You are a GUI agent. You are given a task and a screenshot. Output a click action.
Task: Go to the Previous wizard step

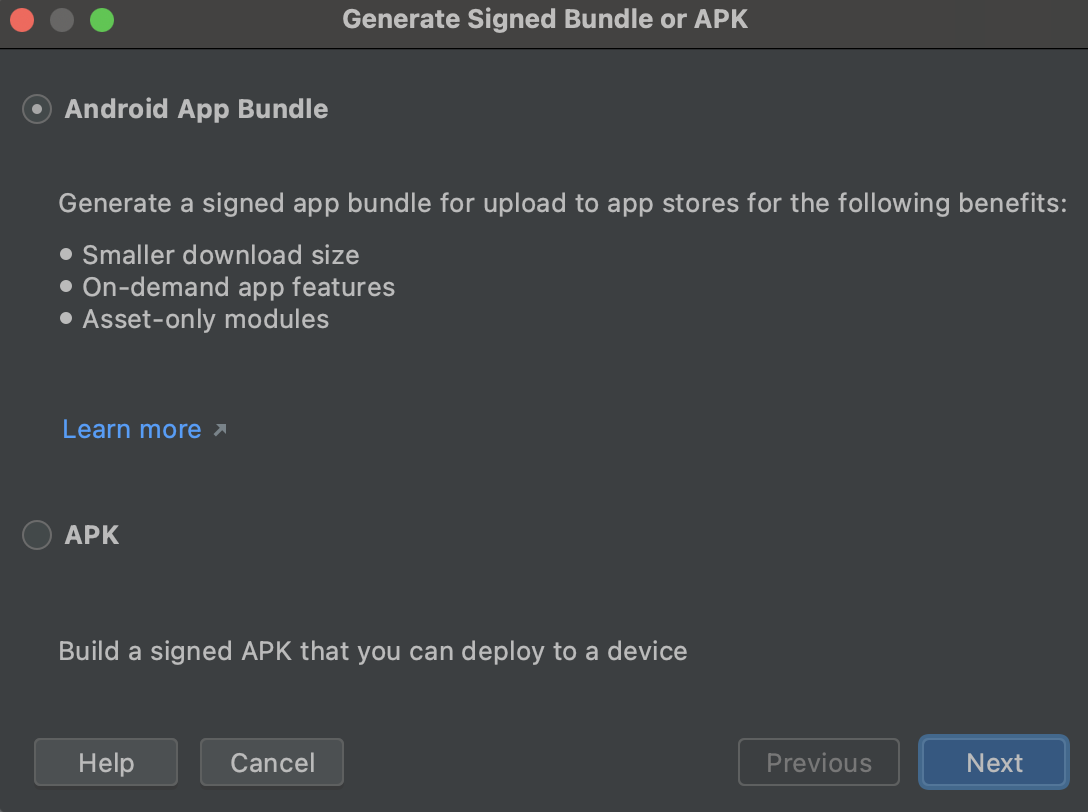819,762
